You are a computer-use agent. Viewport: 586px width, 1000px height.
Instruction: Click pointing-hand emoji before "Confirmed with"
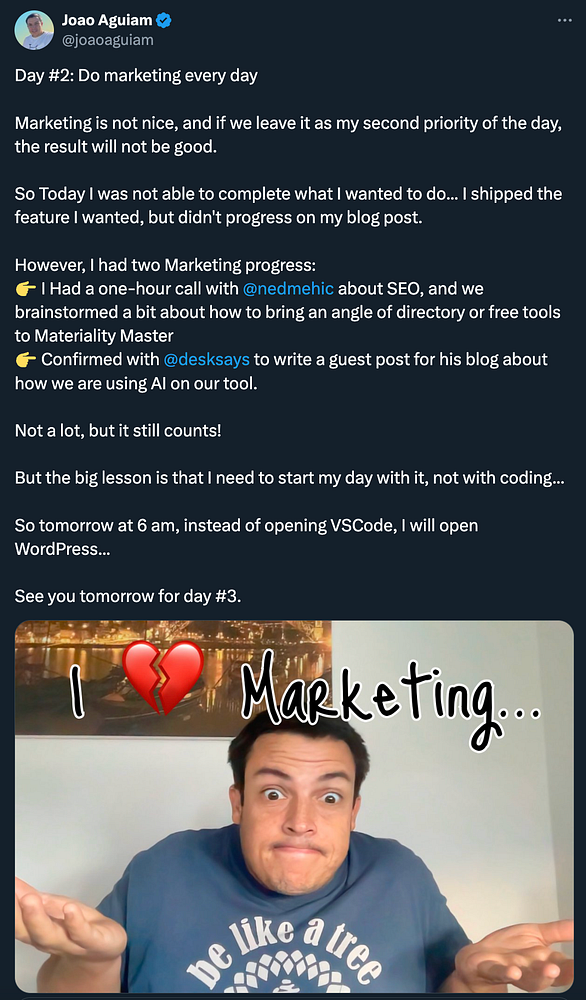(x=26, y=360)
